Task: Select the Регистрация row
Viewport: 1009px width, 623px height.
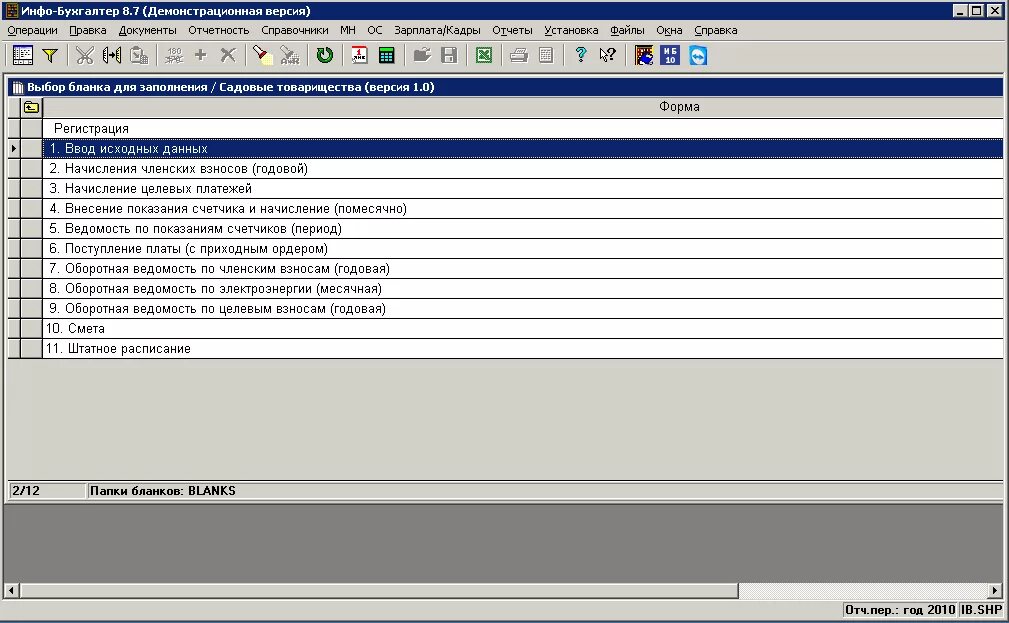Action: 523,129
